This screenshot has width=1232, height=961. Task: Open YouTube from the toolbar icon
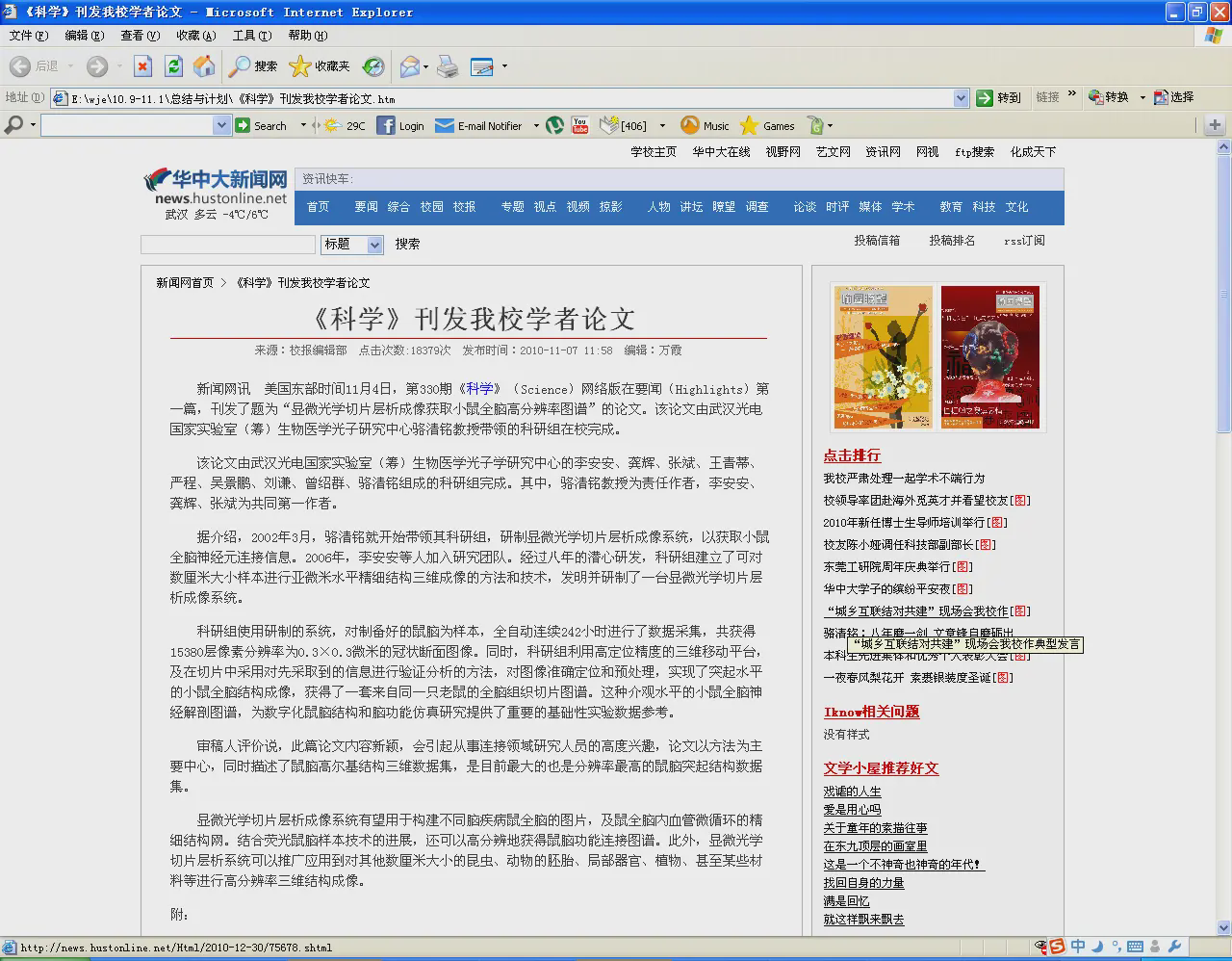pos(579,125)
